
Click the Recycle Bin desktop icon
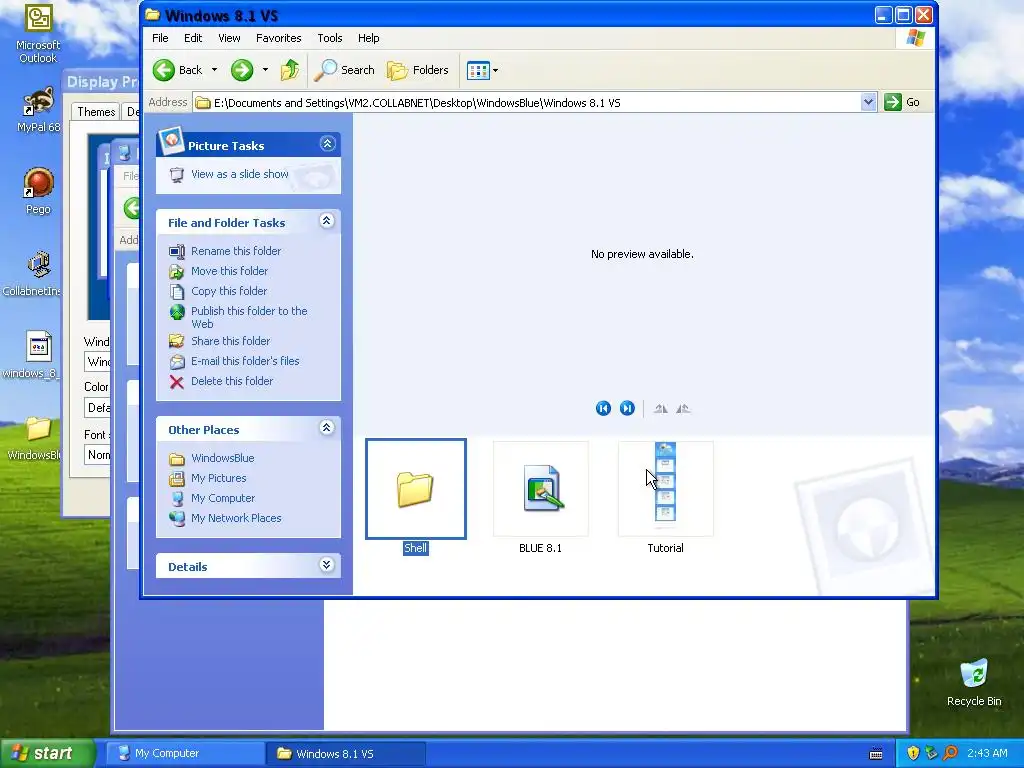tap(974, 683)
